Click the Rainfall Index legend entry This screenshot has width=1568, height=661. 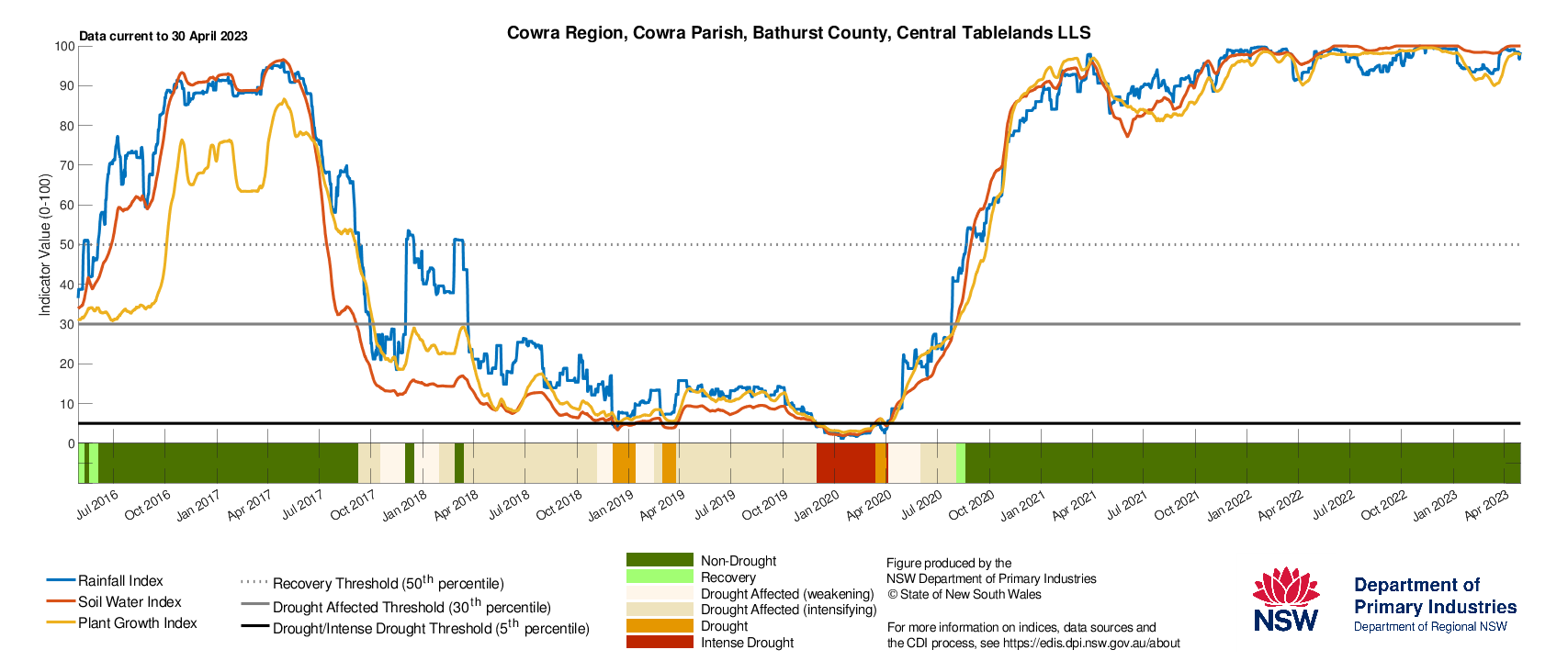(x=105, y=580)
